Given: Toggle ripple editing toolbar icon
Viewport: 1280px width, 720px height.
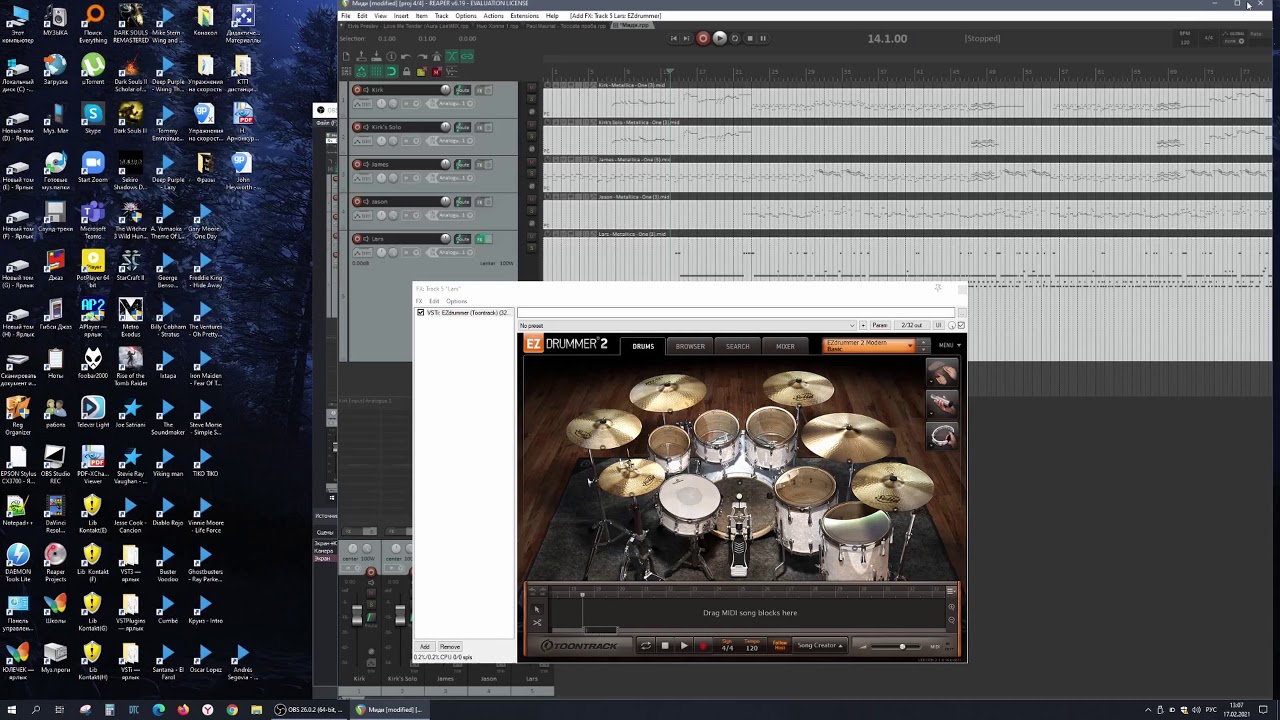Looking at the screenshot, I should pyautogui.click(x=346, y=71).
